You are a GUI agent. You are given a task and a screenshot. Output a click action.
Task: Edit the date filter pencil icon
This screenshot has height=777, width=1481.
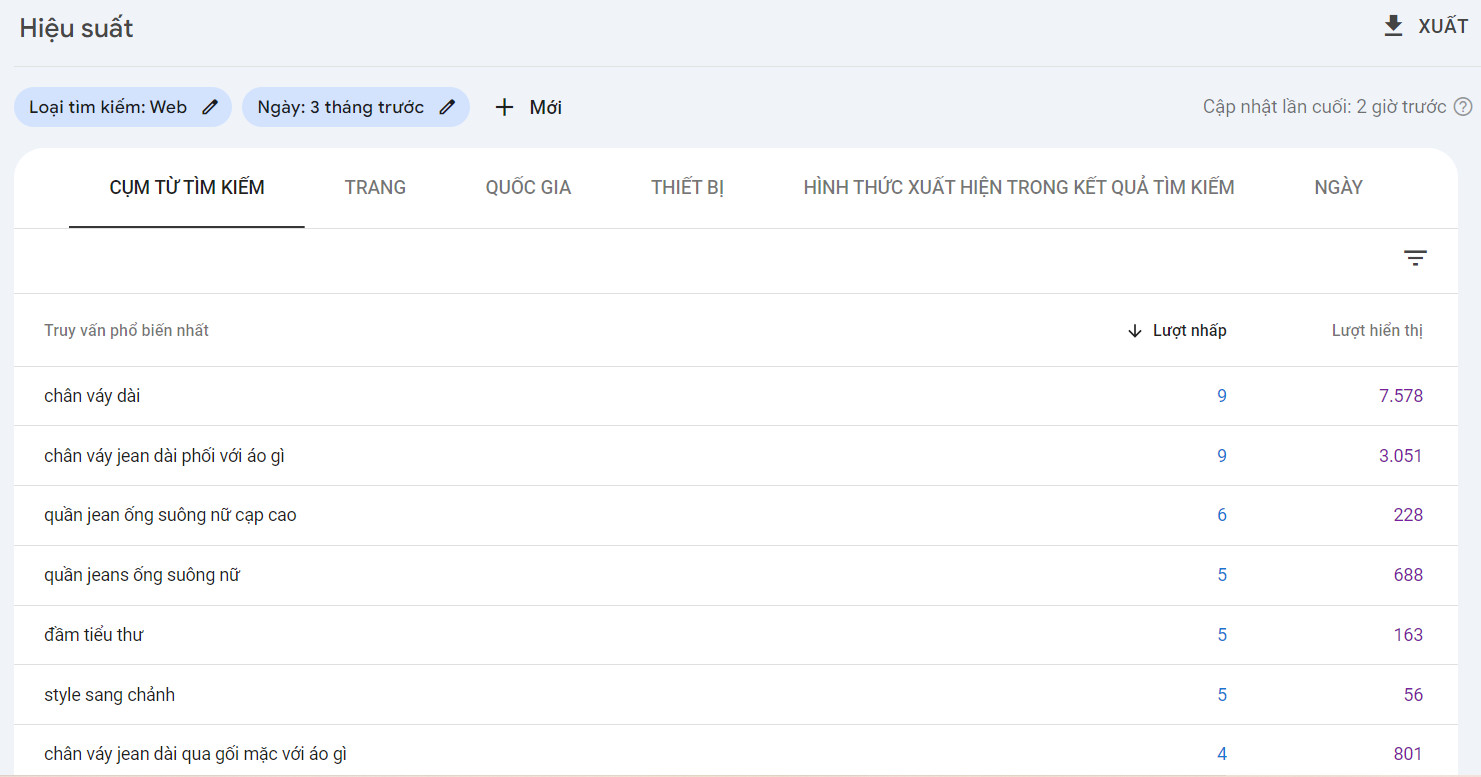point(447,107)
